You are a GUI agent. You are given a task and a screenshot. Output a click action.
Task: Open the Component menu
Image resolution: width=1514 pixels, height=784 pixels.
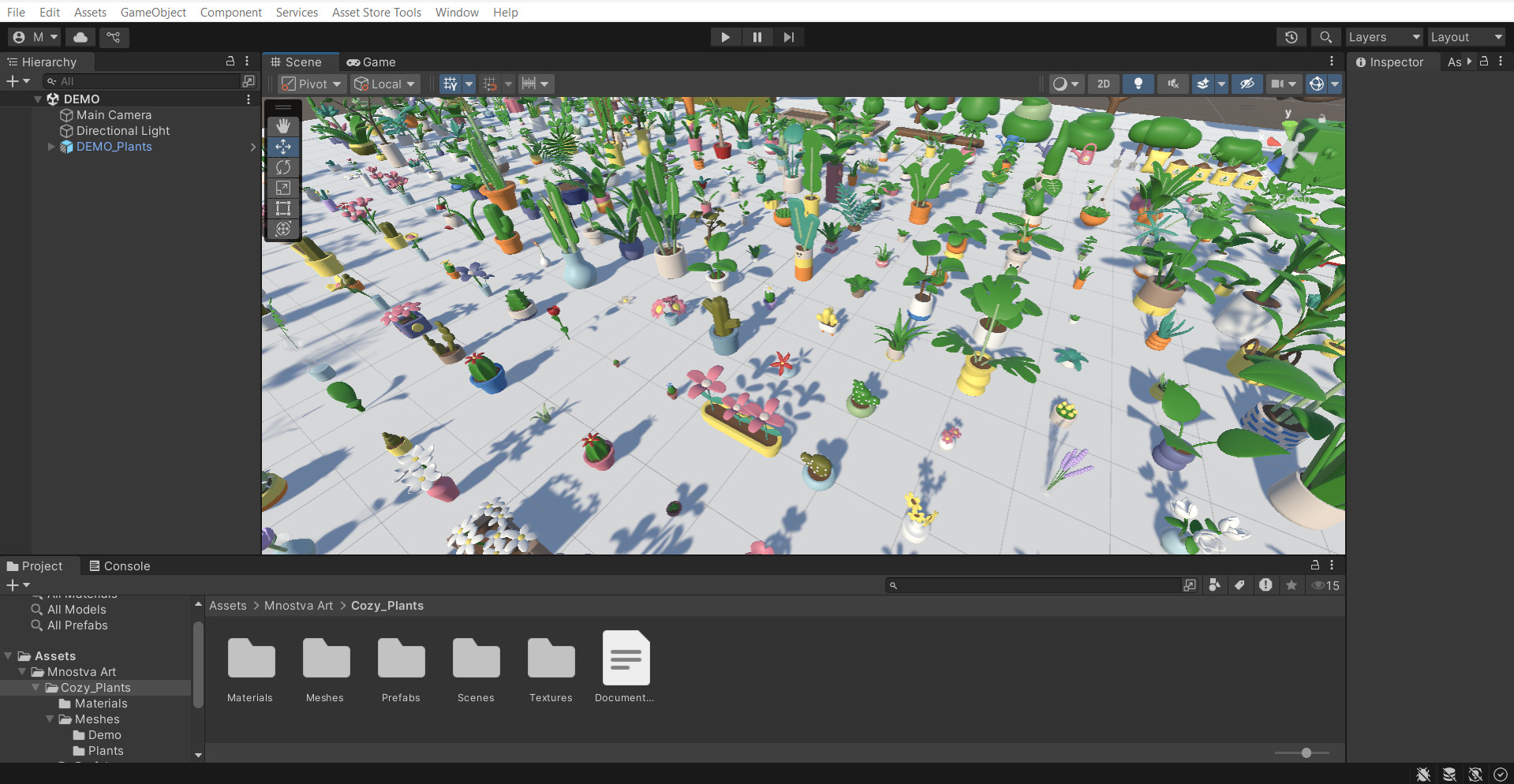(x=230, y=12)
